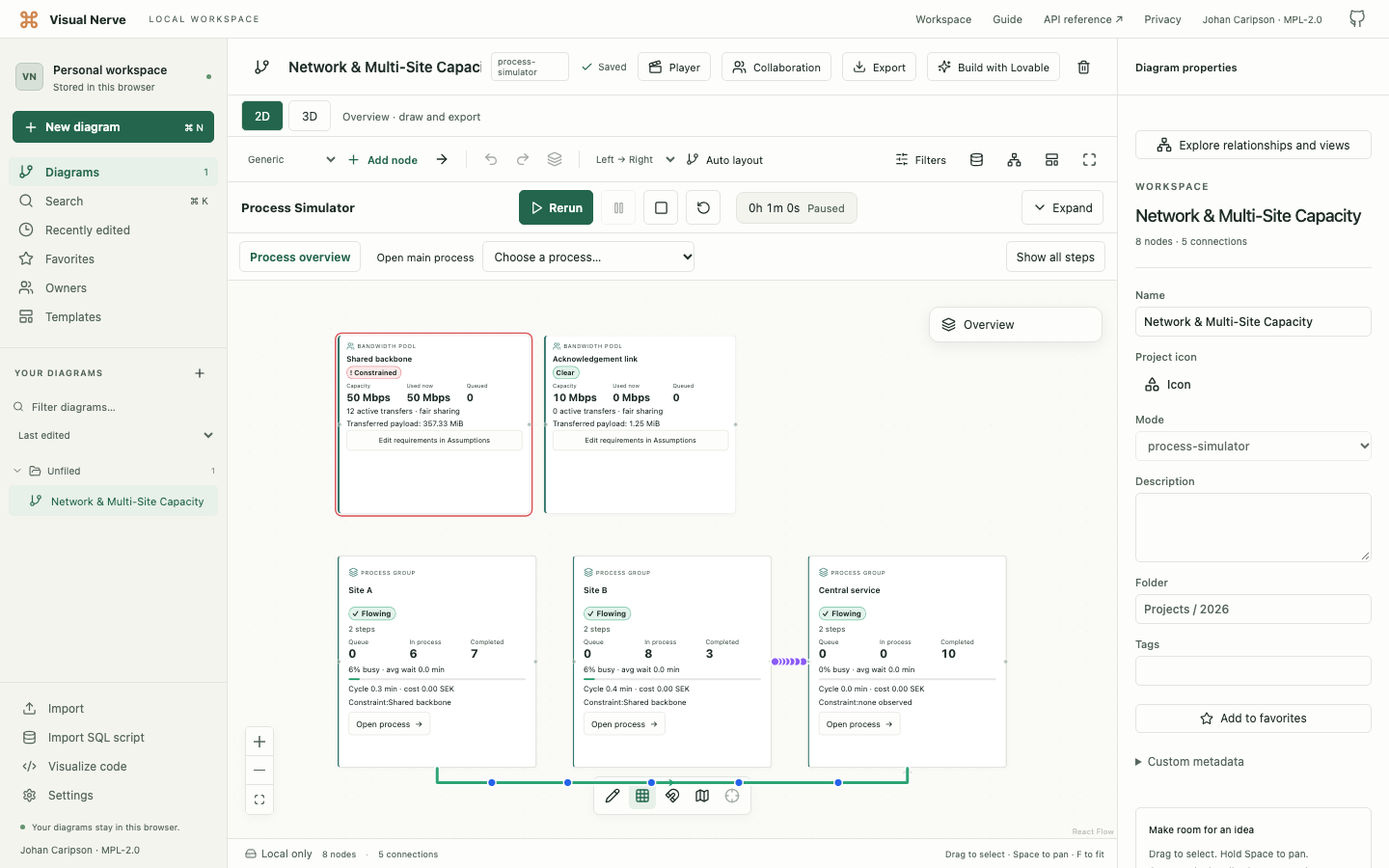Click the Rerun button
Viewport: 1389px width, 868px height.
click(x=556, y=207)
